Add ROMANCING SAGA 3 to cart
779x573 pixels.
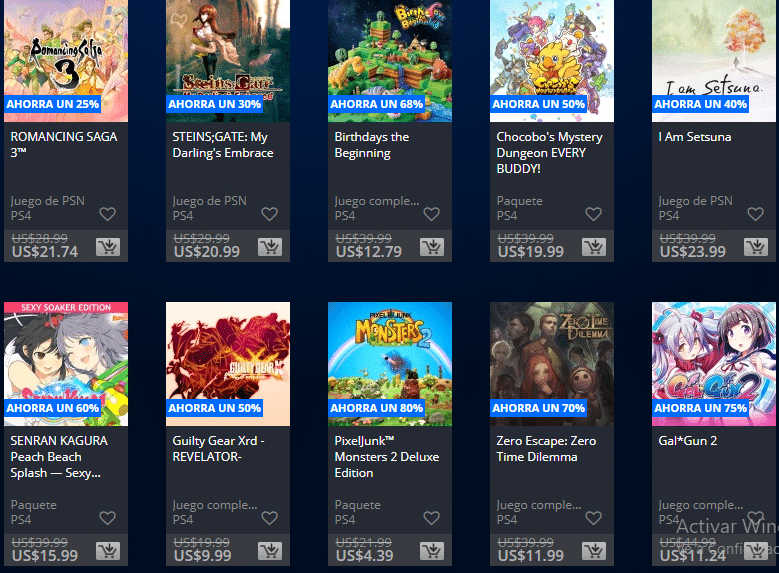tap(108, 246)
